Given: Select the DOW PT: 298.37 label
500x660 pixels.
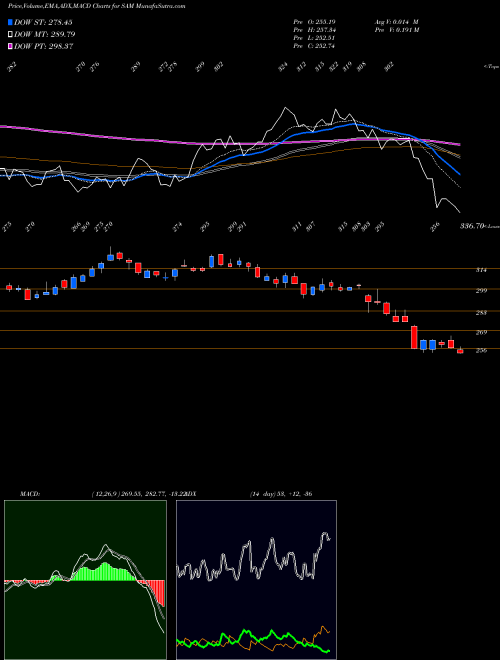Looking at the screenshot, I should pos(43,46).
